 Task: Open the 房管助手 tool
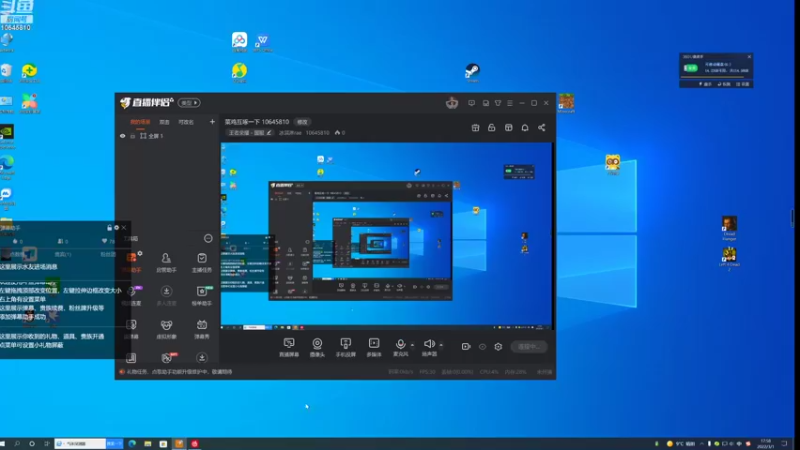[x=166, y=262]
